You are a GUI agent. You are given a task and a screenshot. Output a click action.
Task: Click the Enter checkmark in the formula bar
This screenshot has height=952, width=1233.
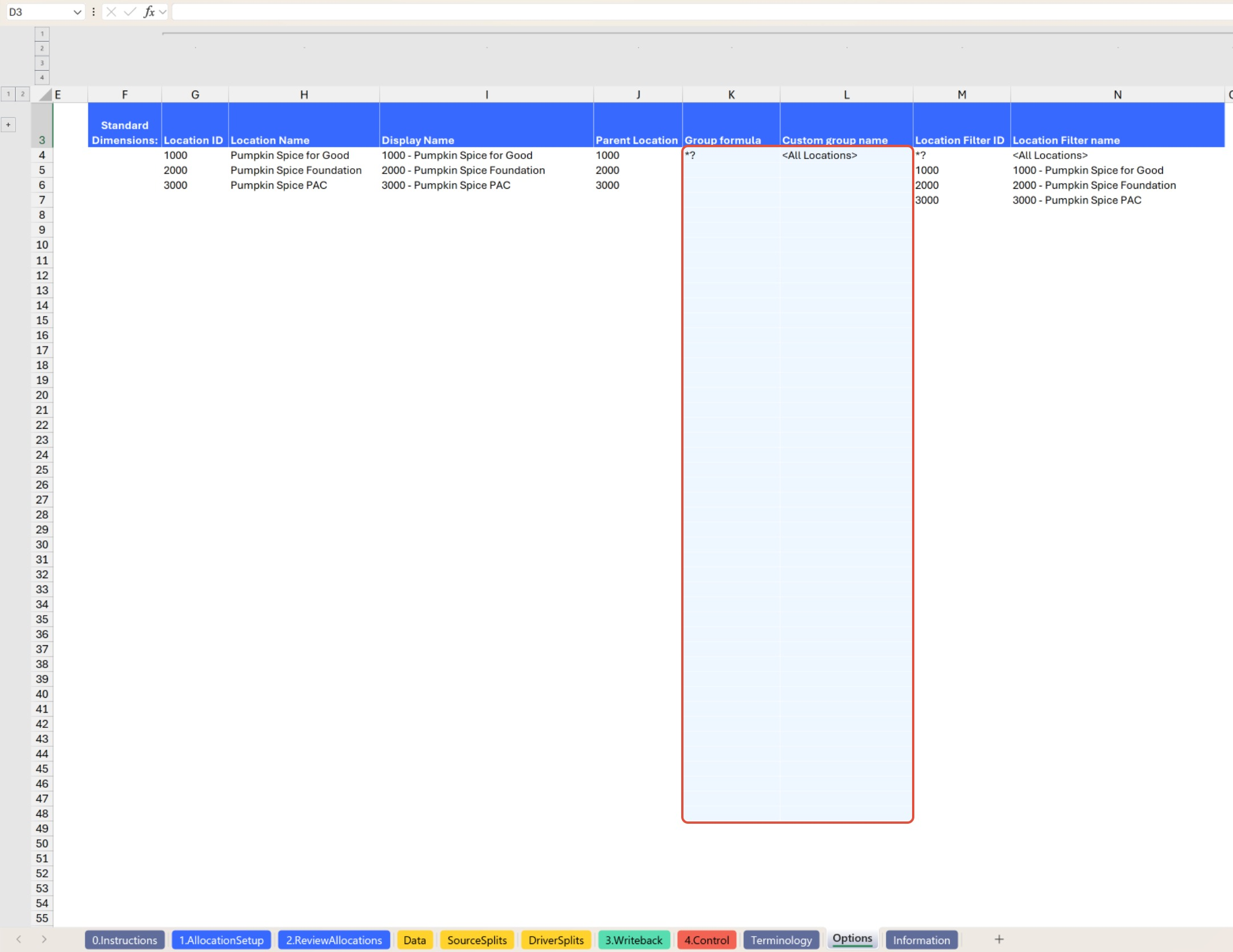click(x=130, y=11)
